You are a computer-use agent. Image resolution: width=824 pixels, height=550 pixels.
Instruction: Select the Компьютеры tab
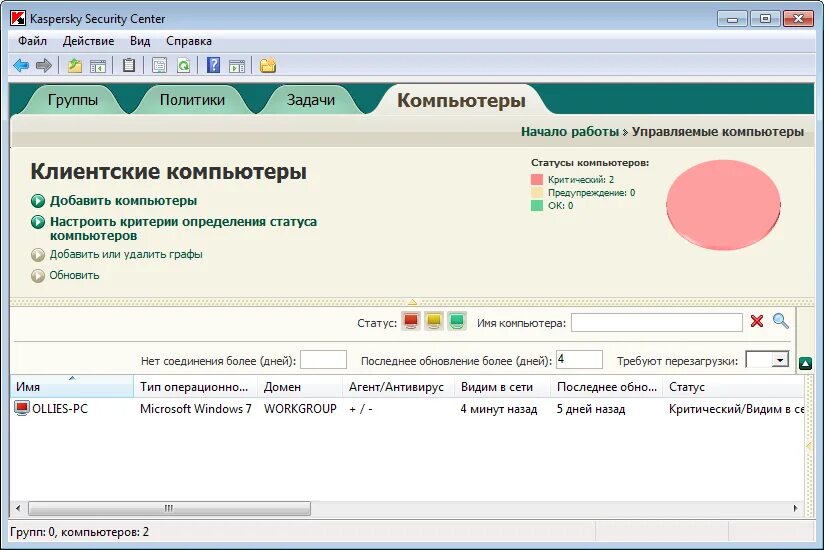[x=461, y=100]
